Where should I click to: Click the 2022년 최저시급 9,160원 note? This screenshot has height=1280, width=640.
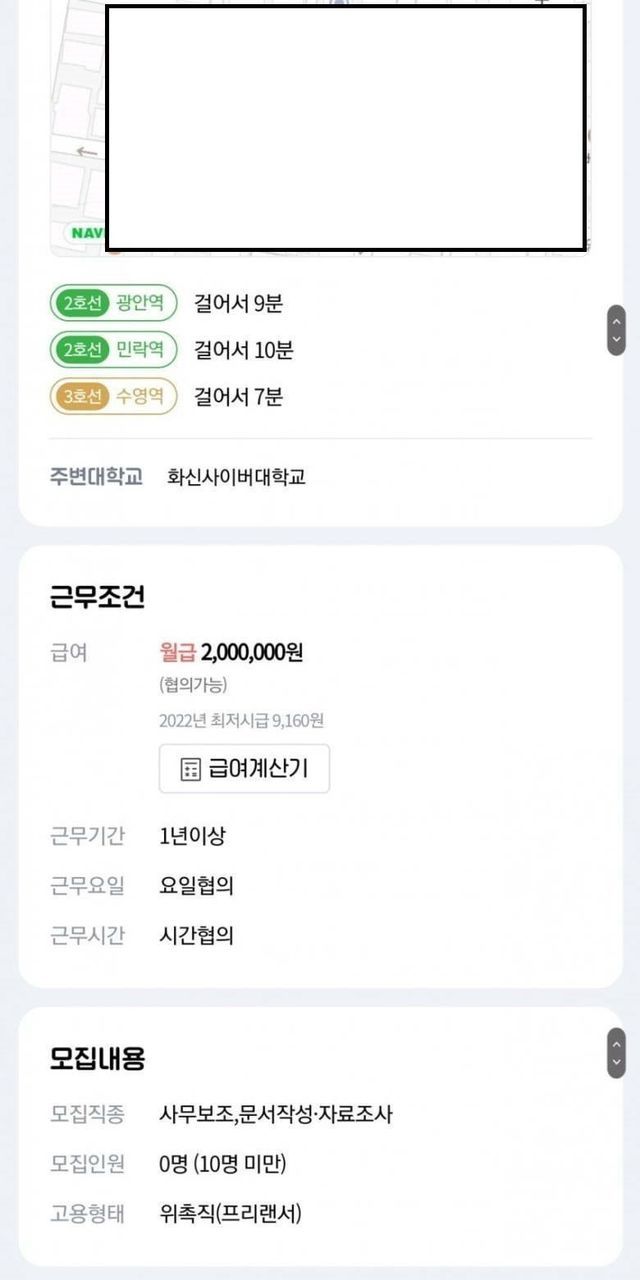click(241, 720)
